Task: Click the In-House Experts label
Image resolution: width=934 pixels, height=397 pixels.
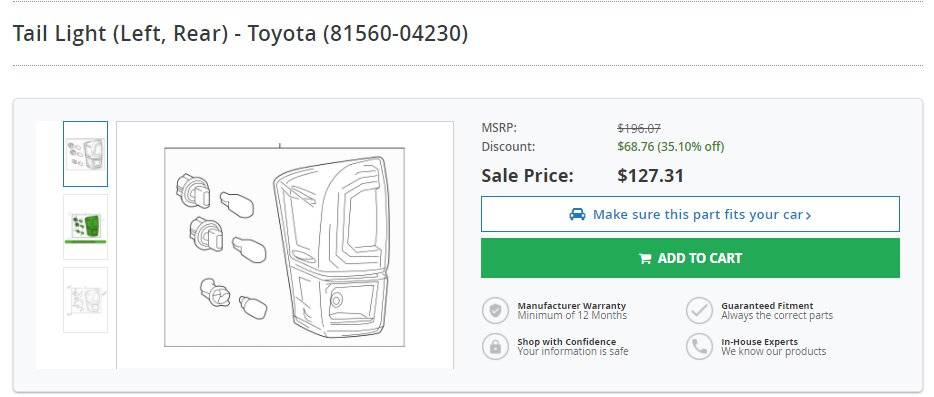Action: click(x=759, y=342)
